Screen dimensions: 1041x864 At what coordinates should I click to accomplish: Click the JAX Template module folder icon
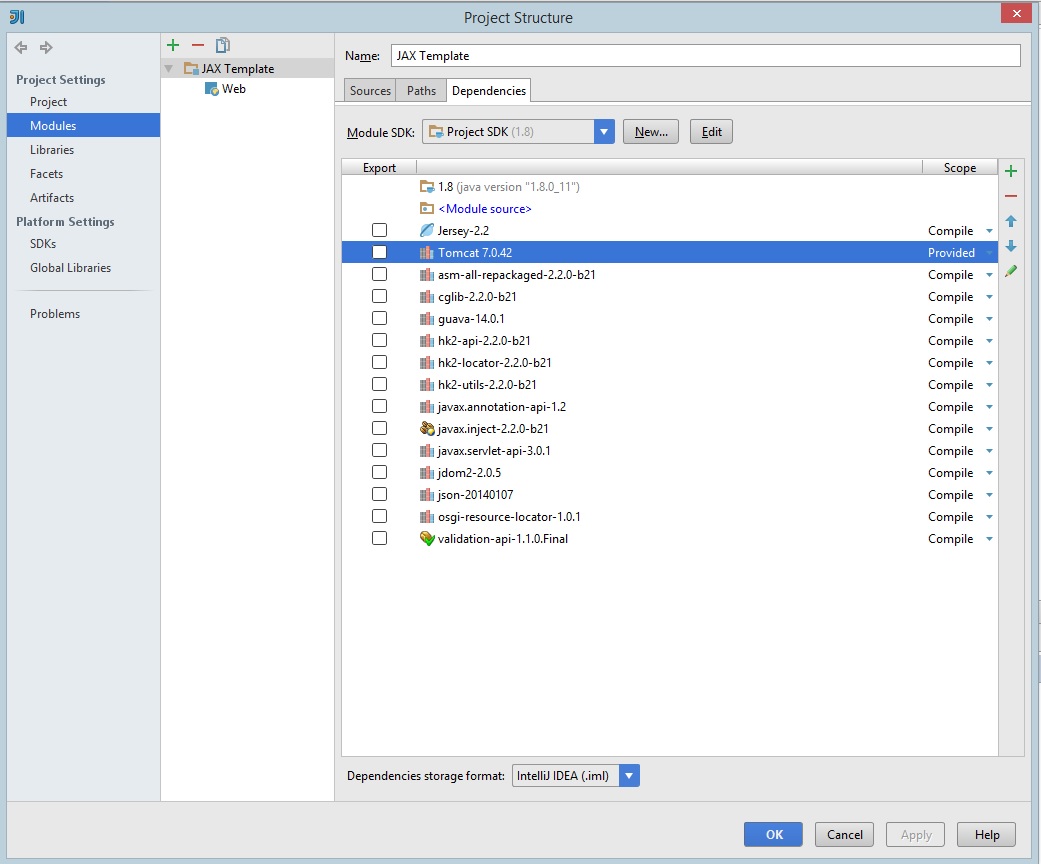coord(191,68)
